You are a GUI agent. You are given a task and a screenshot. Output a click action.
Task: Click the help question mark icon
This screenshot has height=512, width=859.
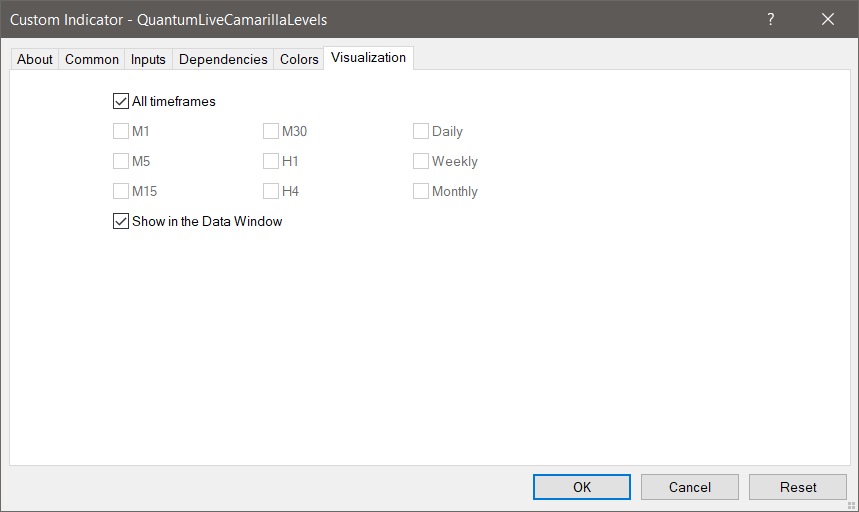(771, 19)
